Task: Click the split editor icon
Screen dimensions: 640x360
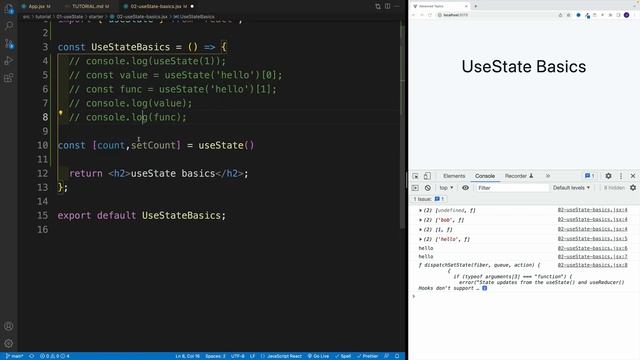Action: 387,6
